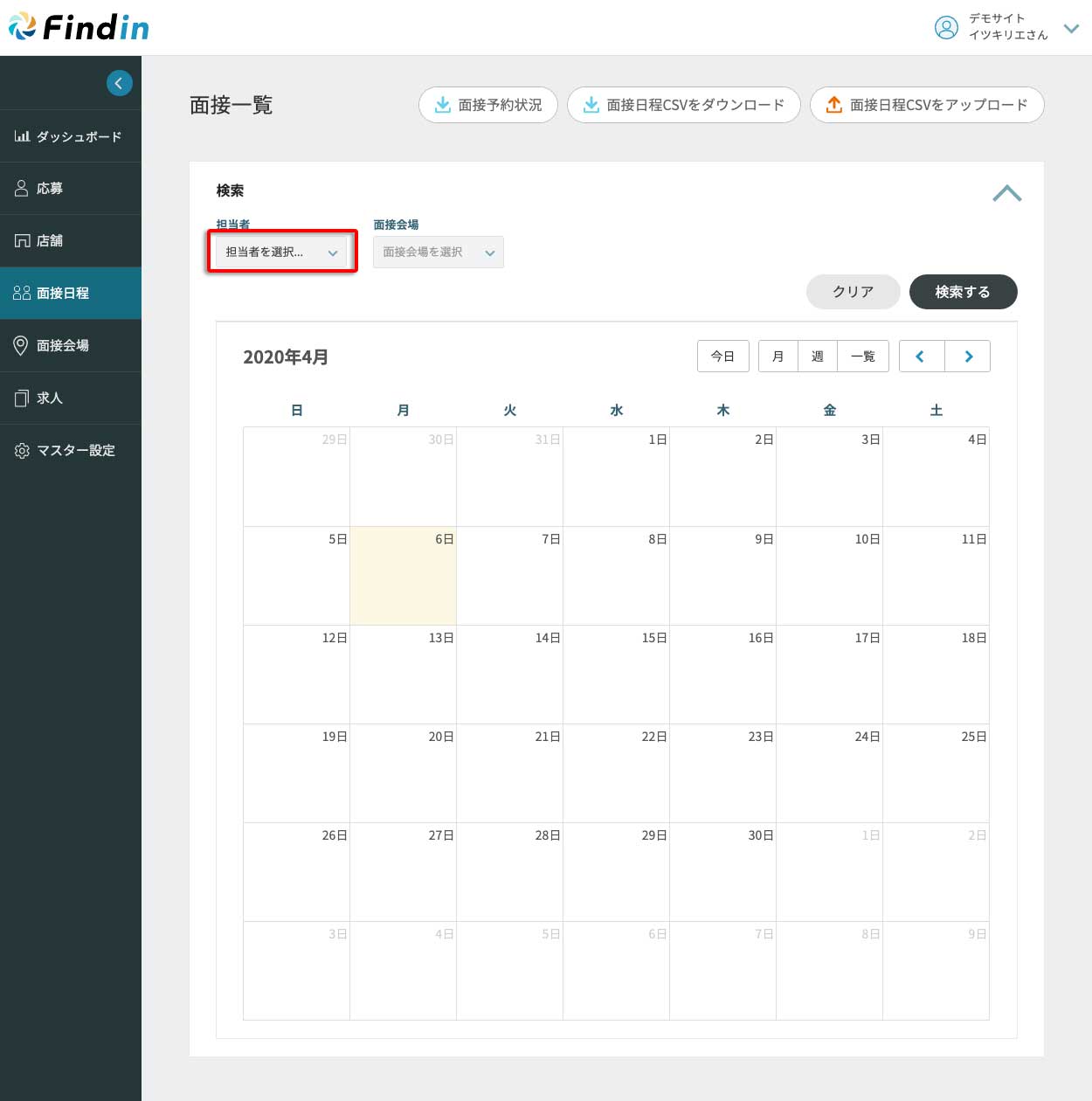Open the 面接会場 selection dropdown
This screenshot has height=1101, width=1092.
438,253
